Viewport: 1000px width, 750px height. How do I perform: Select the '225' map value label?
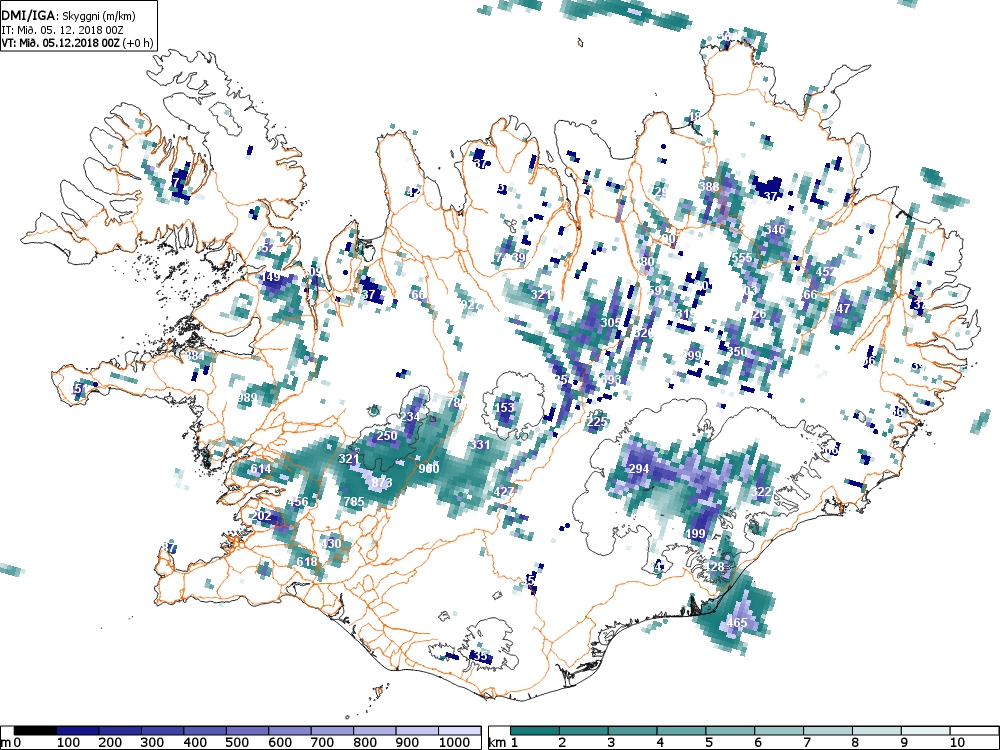597,422
